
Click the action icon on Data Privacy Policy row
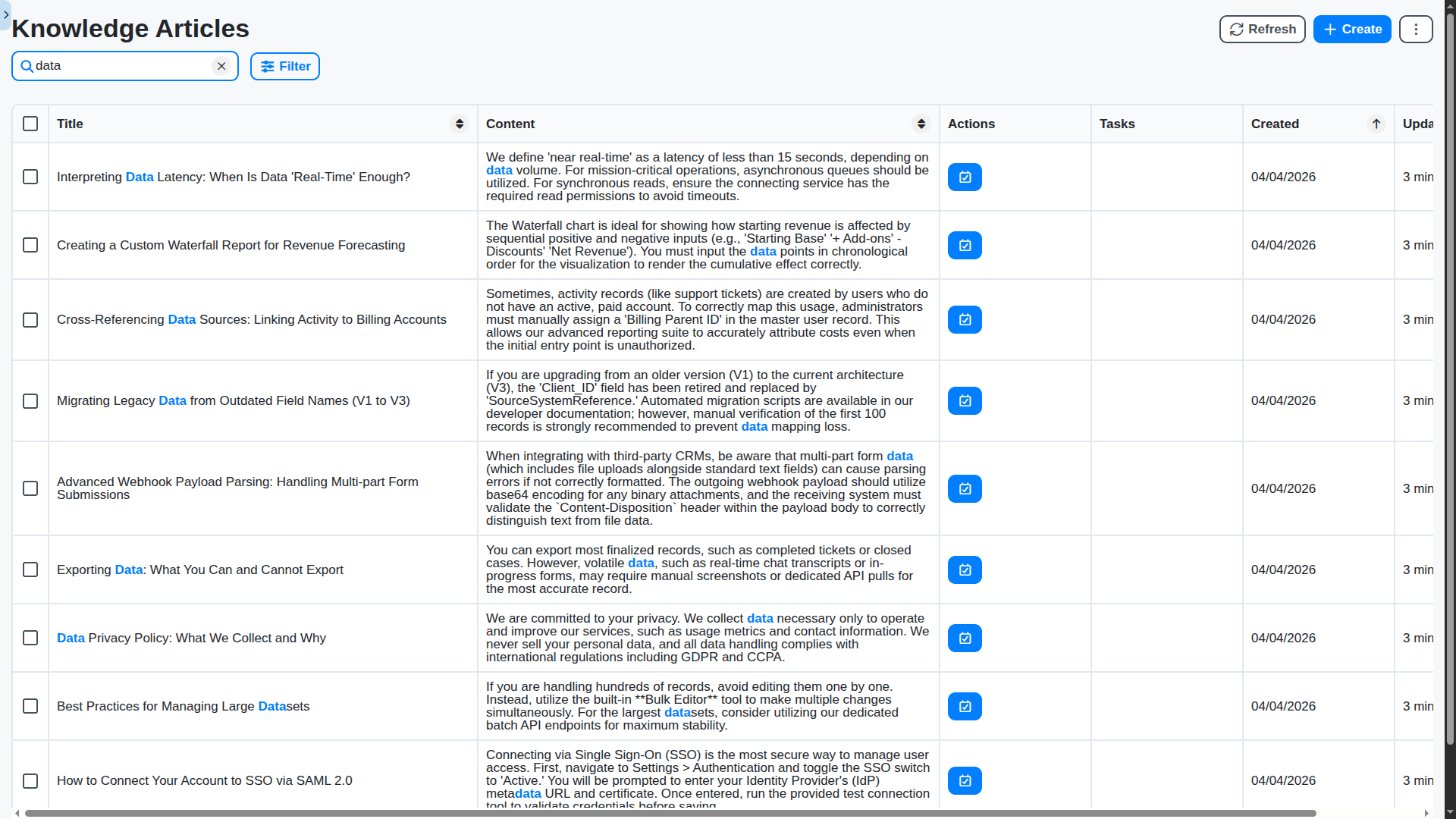coord(964,638)
